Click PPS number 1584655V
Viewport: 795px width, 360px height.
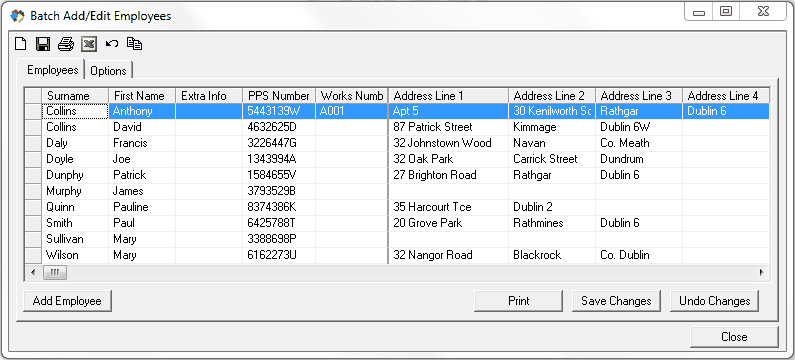coord(279,175)
